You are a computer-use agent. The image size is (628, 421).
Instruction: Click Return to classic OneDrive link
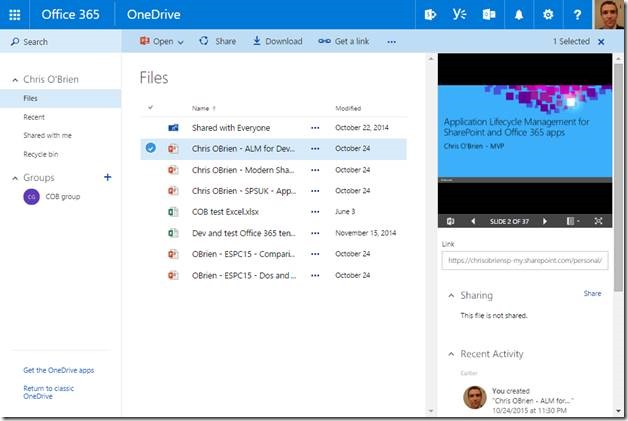(x=48, y=392)
